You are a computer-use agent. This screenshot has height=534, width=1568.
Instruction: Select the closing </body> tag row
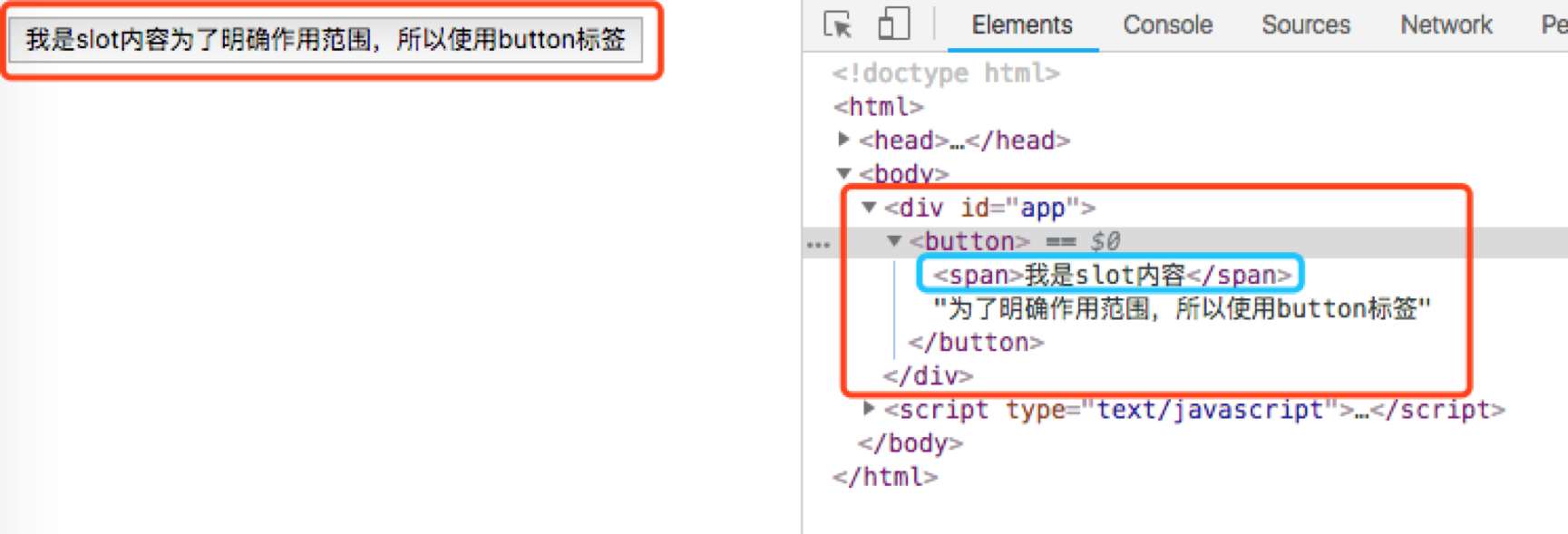coord(910,442)
